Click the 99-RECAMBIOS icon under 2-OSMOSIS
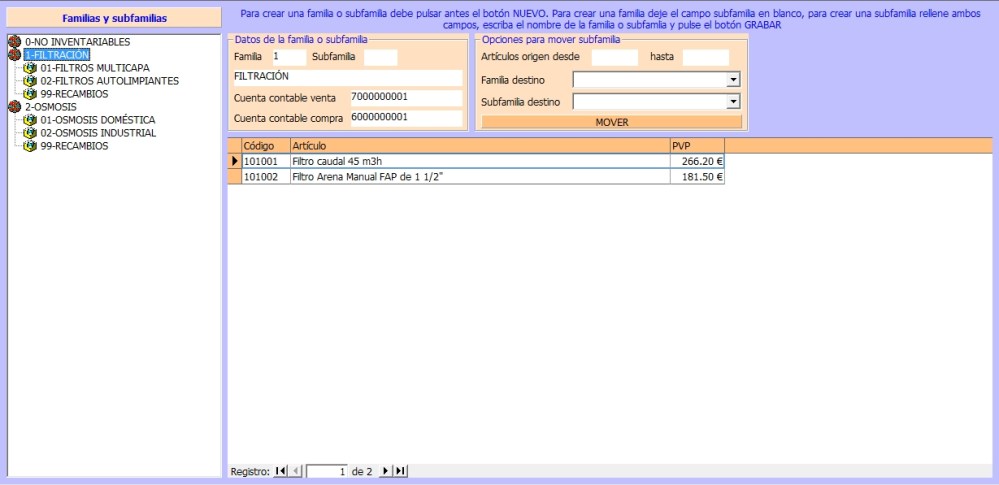Viewport: 999px width, 485px height. coord(30,146)
